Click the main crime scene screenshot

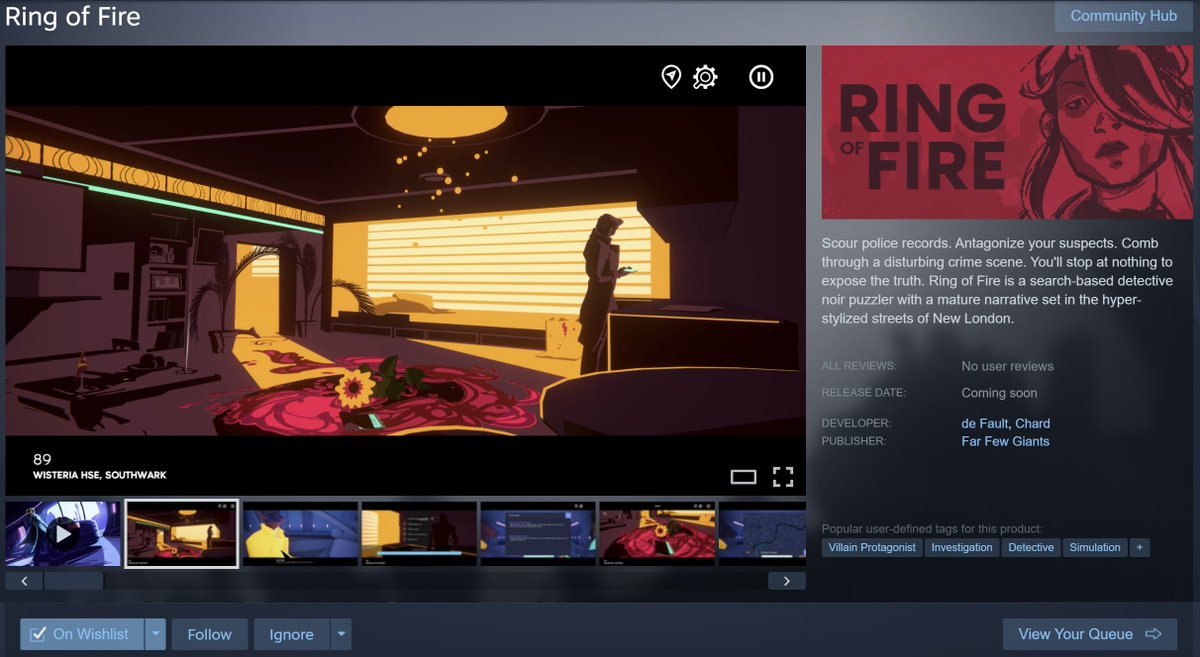click(x=405, y=271)
